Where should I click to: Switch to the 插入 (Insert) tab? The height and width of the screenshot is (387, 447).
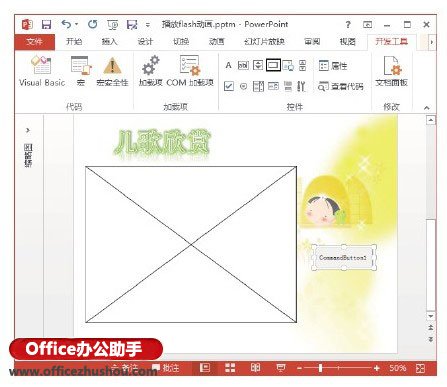[109, 42]
